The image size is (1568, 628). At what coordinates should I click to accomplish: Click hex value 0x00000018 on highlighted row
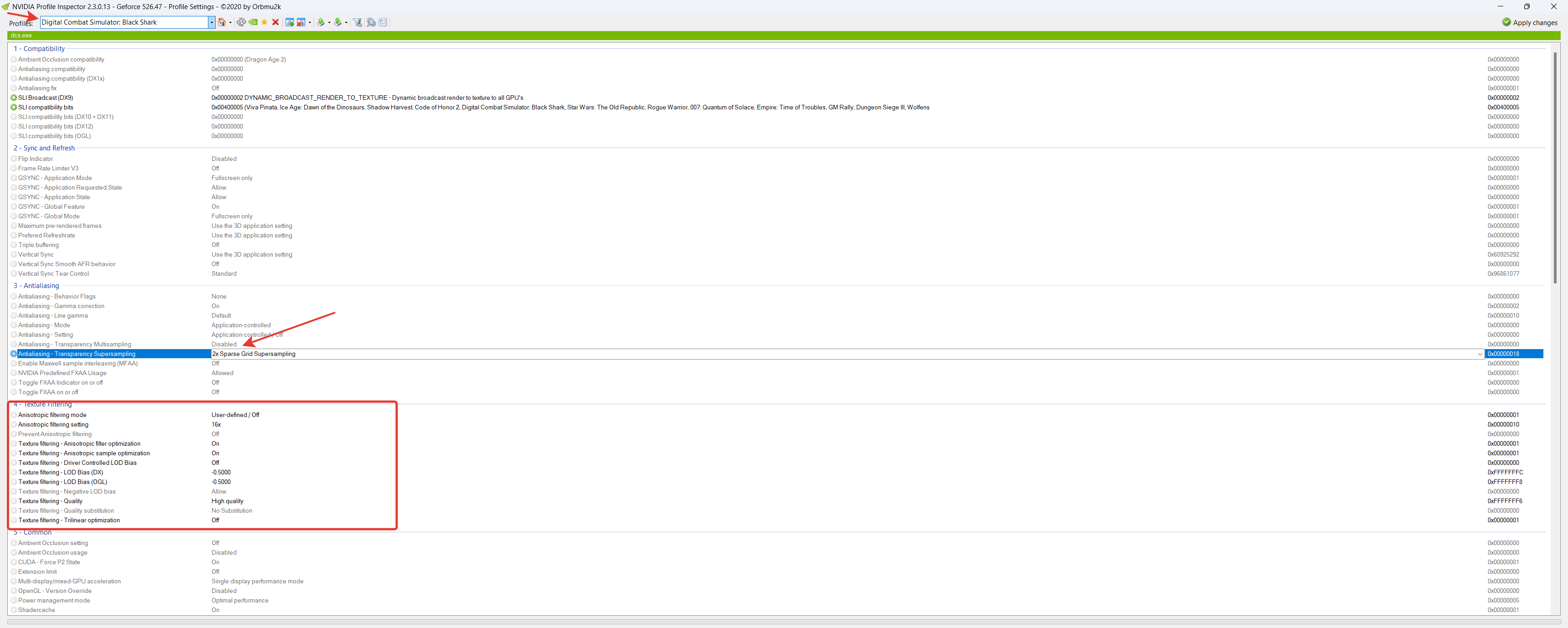[x=1503, y=354]
